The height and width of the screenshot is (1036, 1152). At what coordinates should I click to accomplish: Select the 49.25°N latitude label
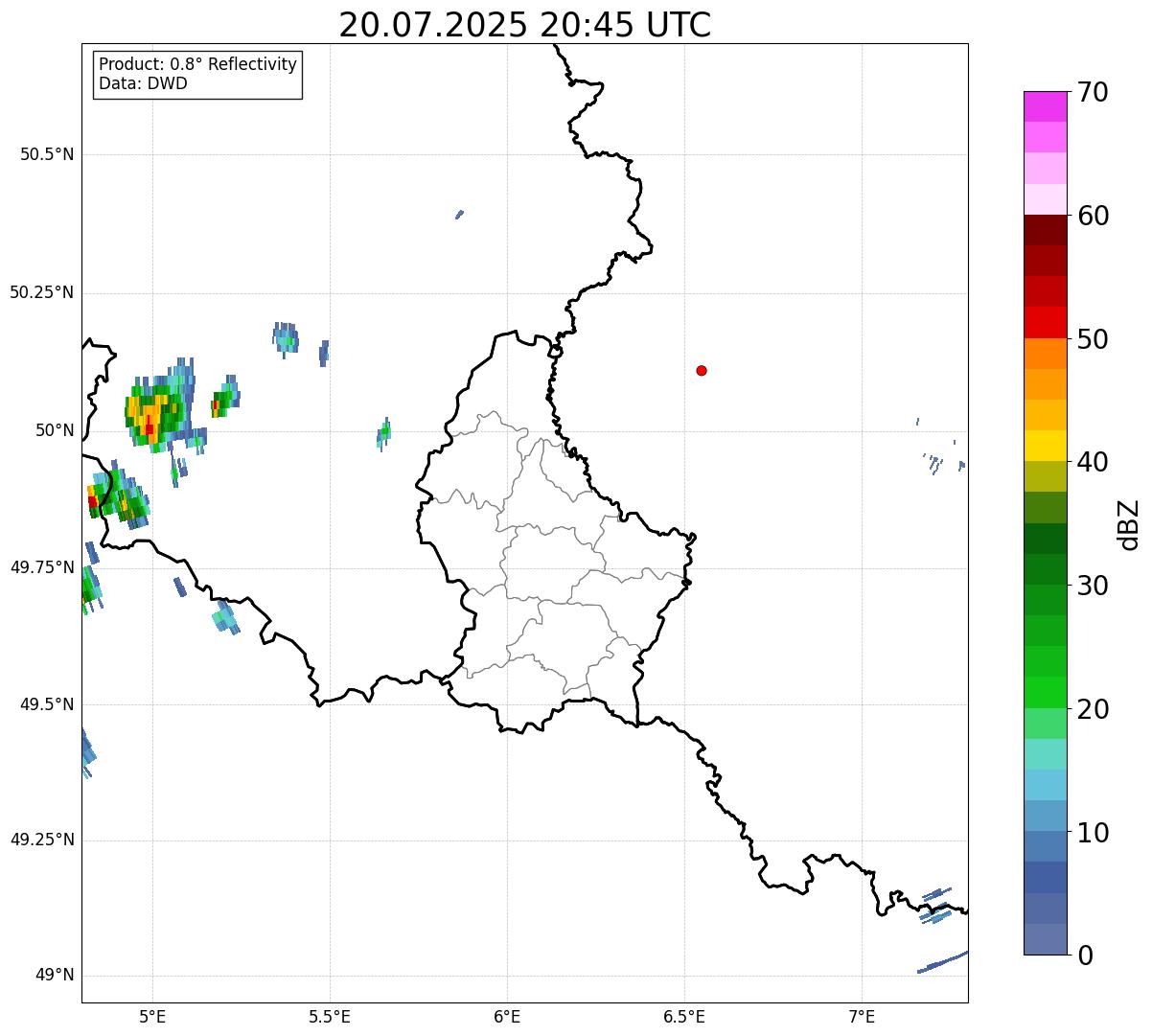click(42, 840)
